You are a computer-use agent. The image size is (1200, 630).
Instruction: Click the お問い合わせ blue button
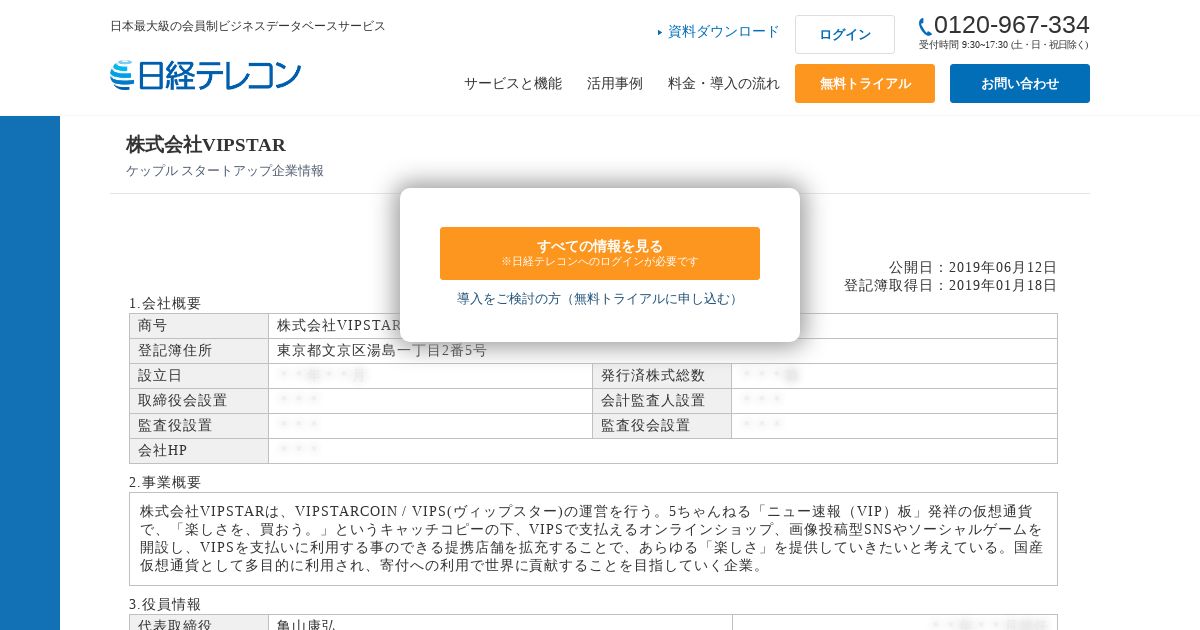(x=1020, y=84)
